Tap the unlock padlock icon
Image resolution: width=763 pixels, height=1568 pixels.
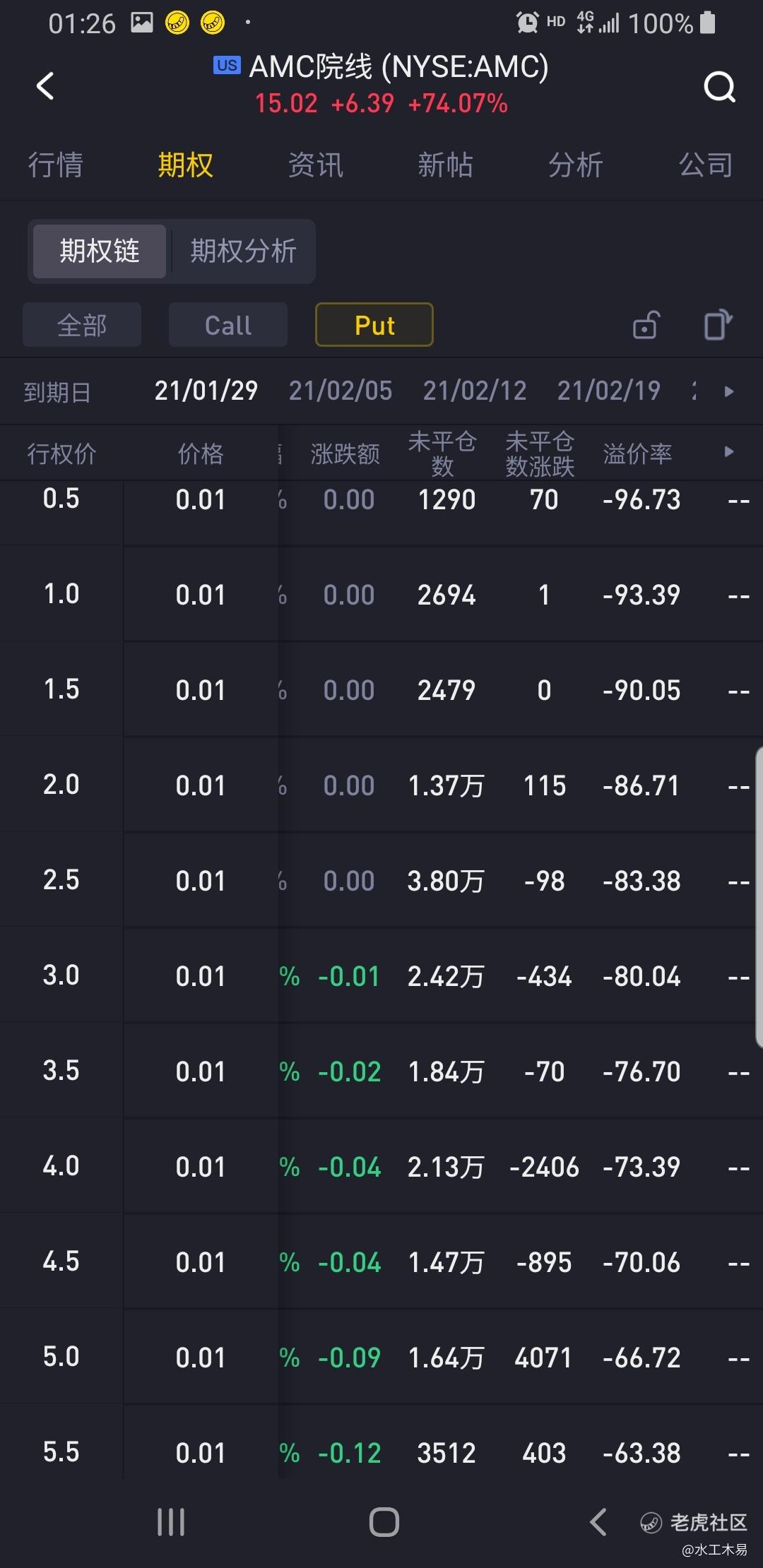[x=646, y=325]
